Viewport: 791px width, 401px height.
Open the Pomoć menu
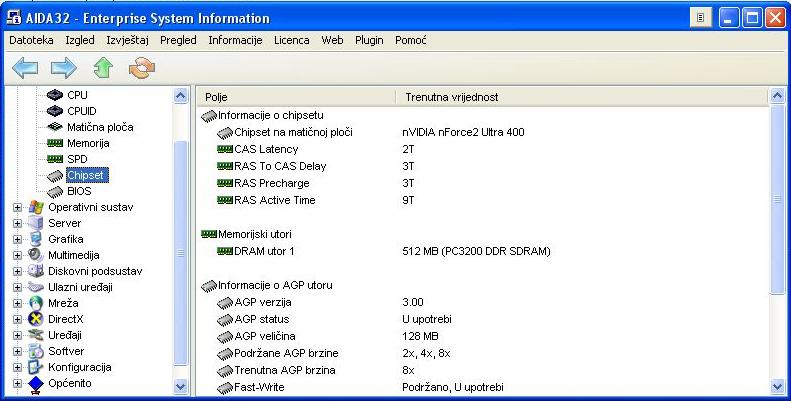411,40
